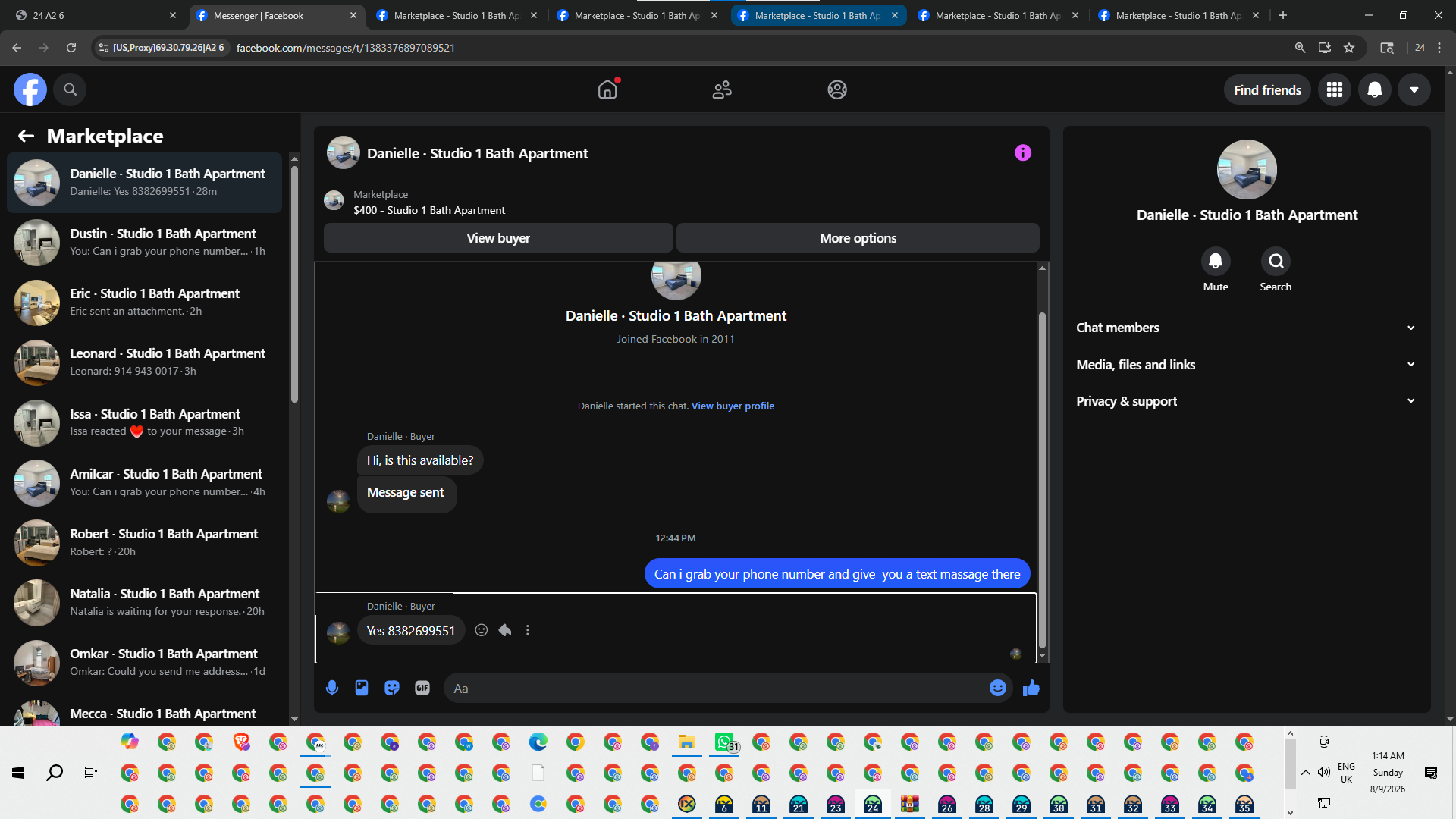Switch to the '24 A2 6' browser tab
1456x819 pixels.
click(94, 15)
